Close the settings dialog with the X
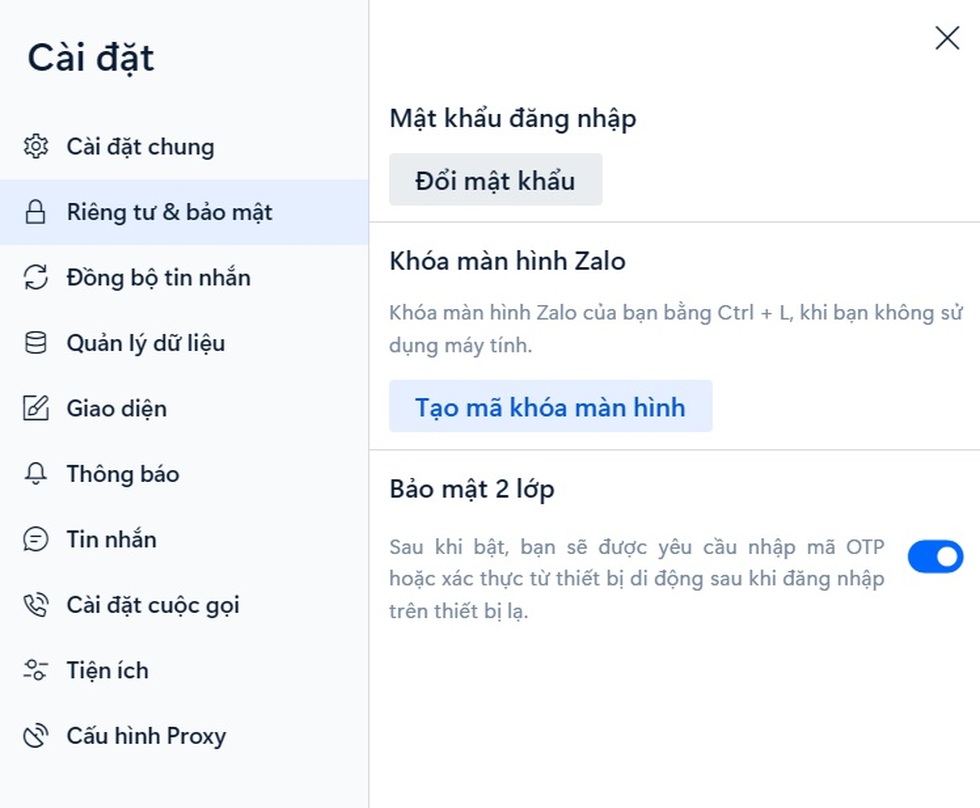 coord(946,38)
